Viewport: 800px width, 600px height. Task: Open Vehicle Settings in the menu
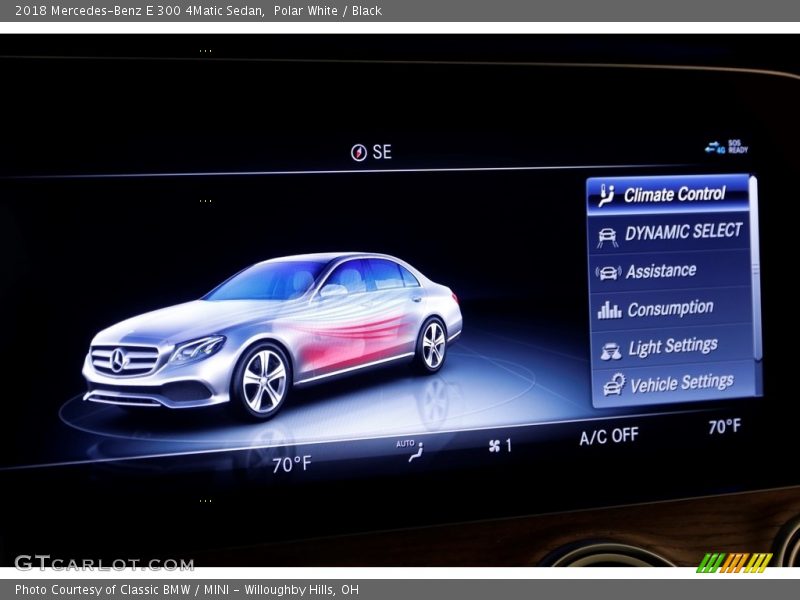[x=673, y=384]
